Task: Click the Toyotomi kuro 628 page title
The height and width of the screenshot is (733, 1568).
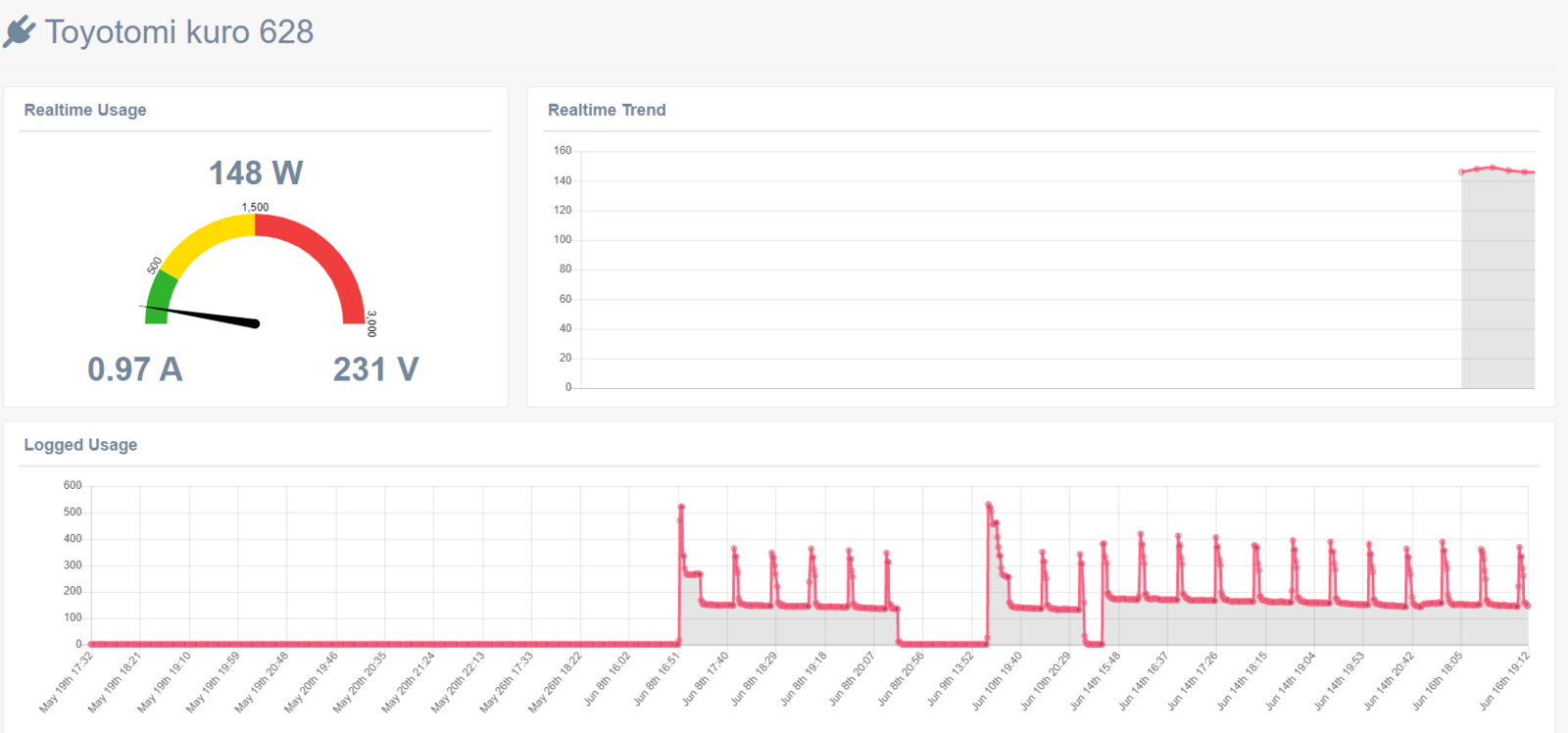Action: [x=179, y=32]
